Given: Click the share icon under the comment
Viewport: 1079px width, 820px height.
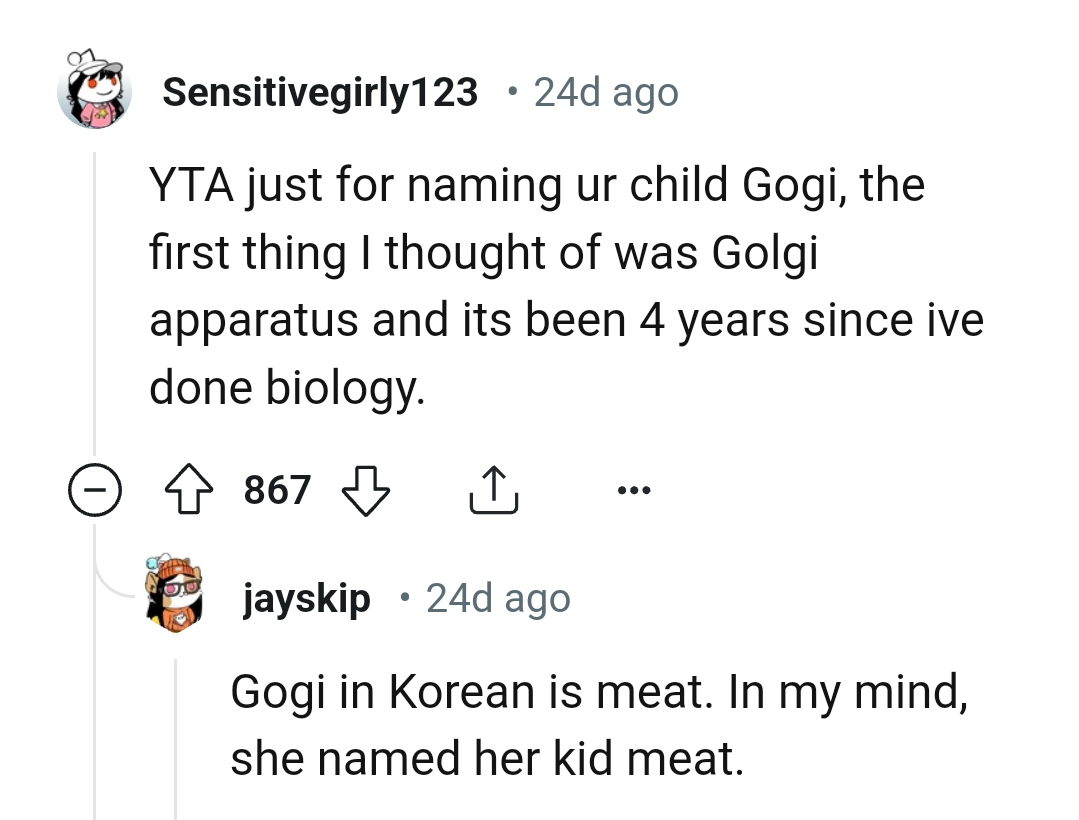Looking at the screenshot, I should (492, 489).
